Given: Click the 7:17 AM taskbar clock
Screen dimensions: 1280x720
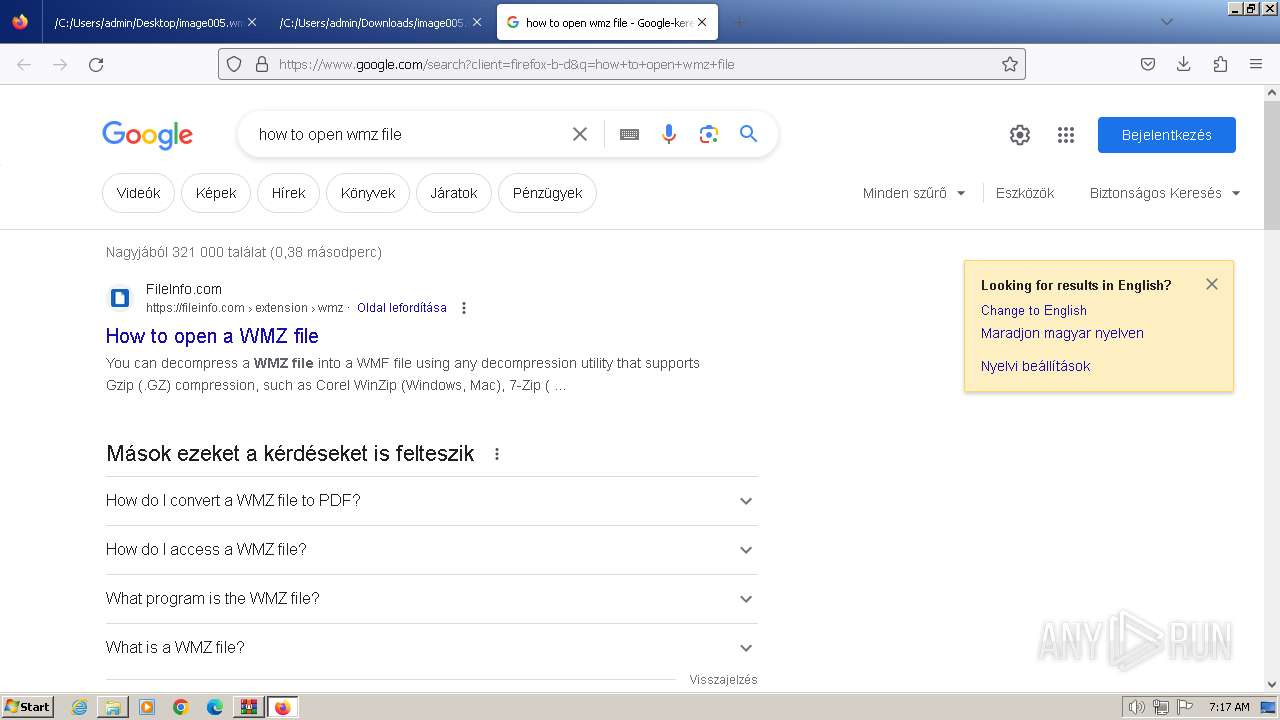Looking at the screenshot, I should click(1229, 707).
